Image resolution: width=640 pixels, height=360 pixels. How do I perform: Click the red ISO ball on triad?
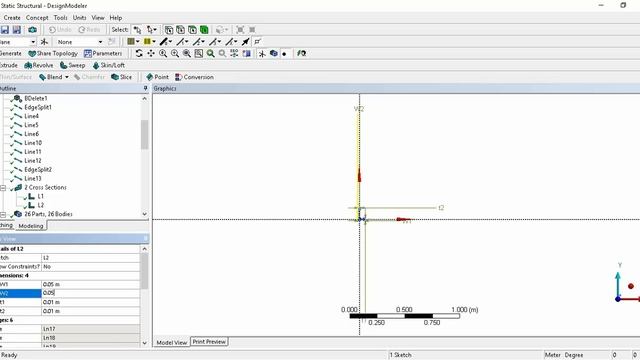coord(631,286)
